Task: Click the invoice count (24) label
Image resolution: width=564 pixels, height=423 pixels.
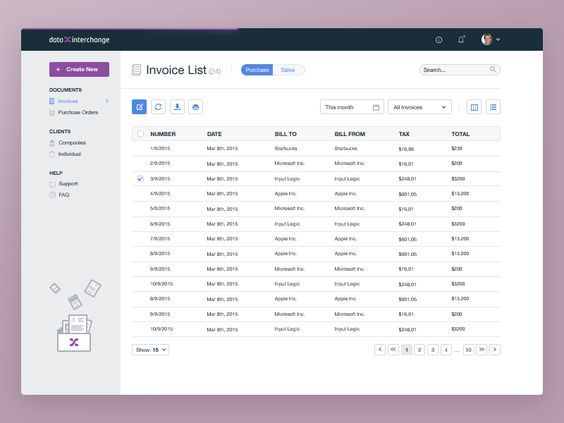Action: click(215, 71)
